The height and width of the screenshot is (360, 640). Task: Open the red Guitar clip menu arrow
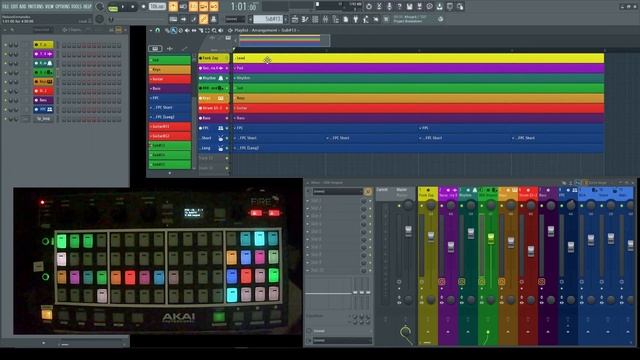click(235, 108)
